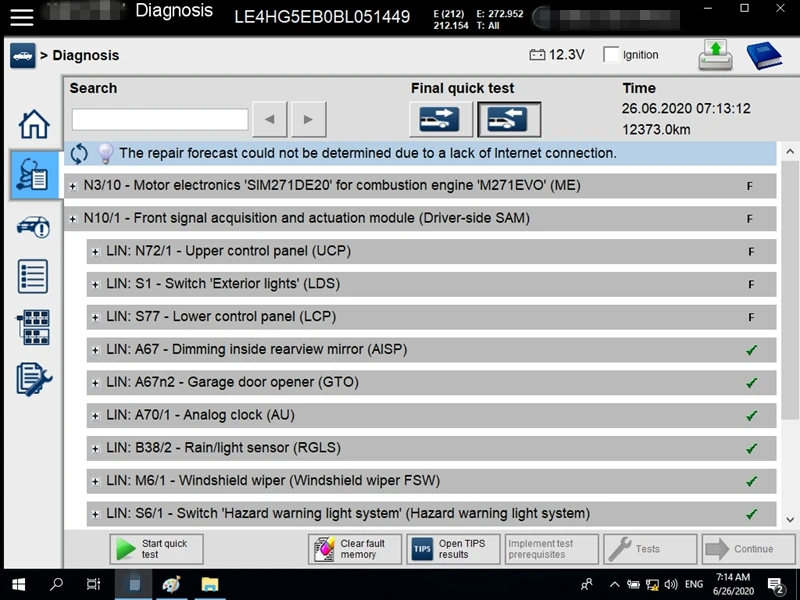The height and width of the screenshot is (600, 800).
Task: Click Start quick test button
Action: [x=157, y=549]
